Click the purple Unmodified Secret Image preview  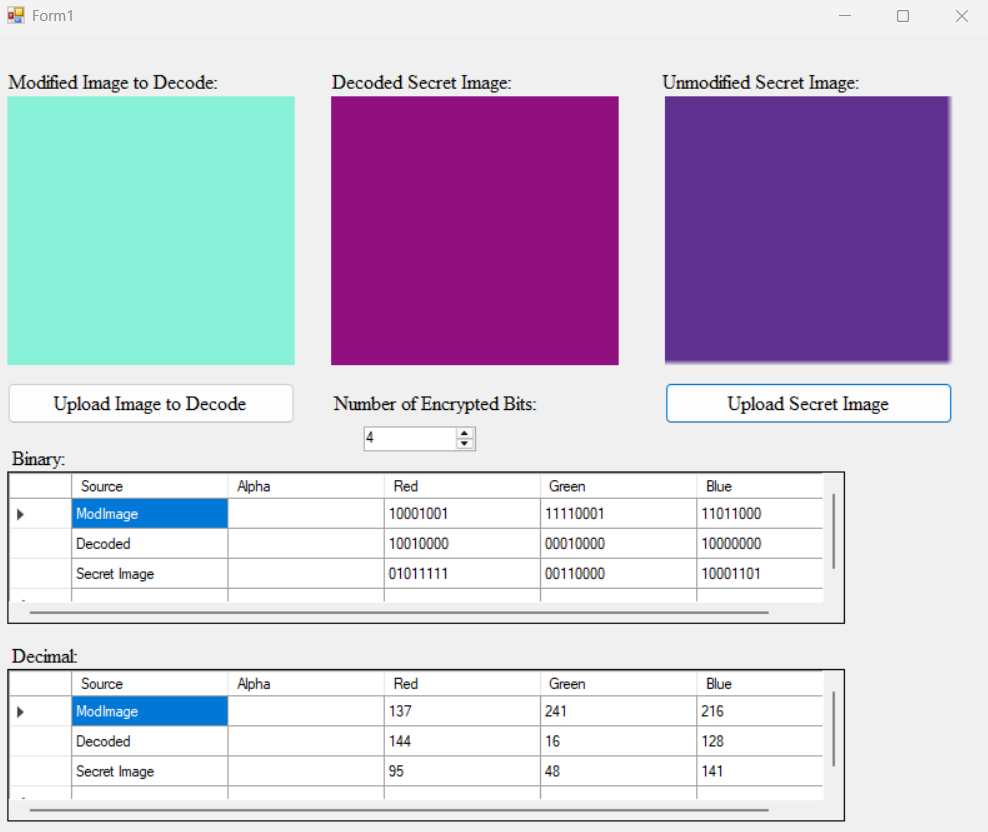click(807, 231)
